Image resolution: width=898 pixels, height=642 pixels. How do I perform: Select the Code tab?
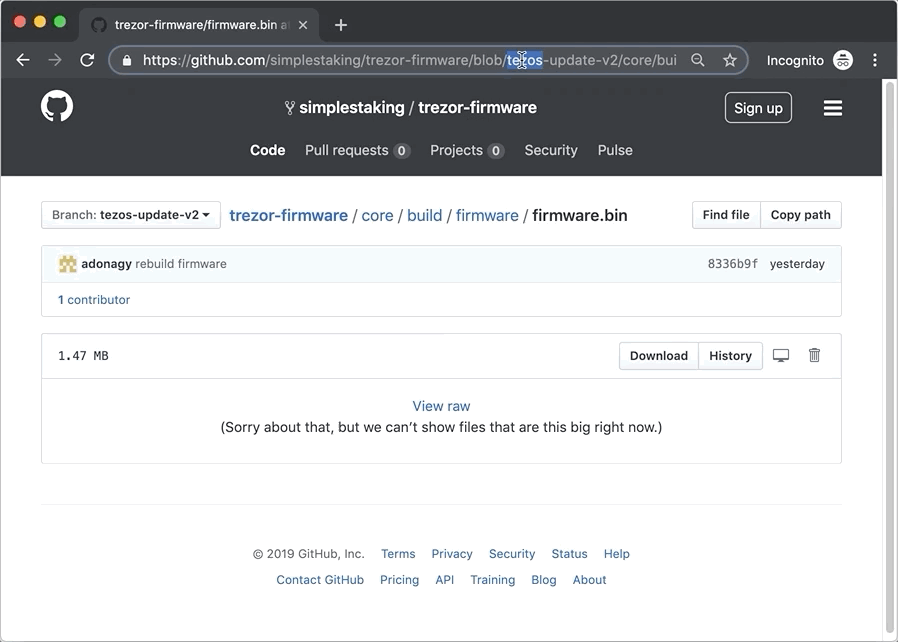click(x=267, y=150)
